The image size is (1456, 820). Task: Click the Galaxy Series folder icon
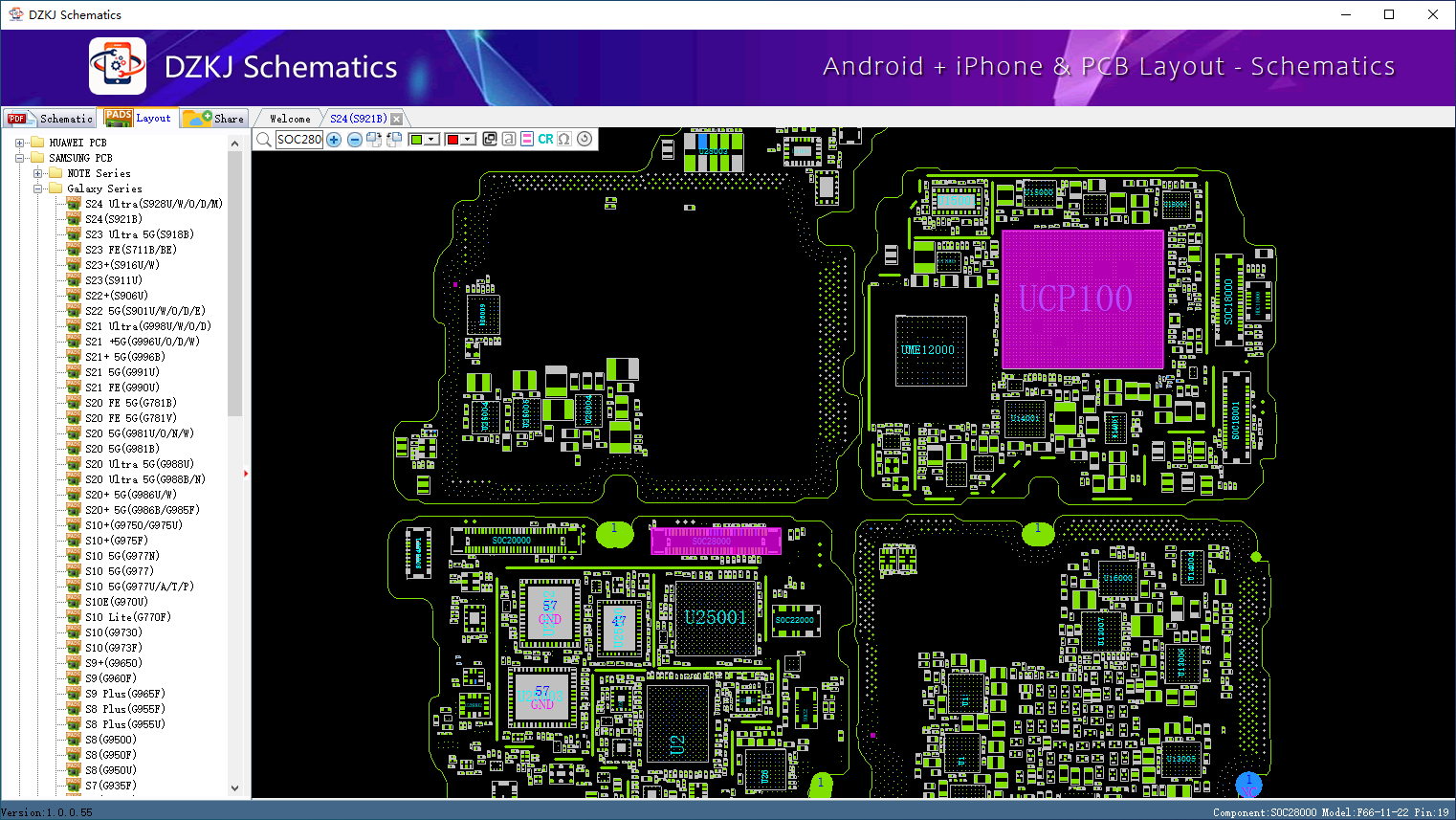pos(55,188)
